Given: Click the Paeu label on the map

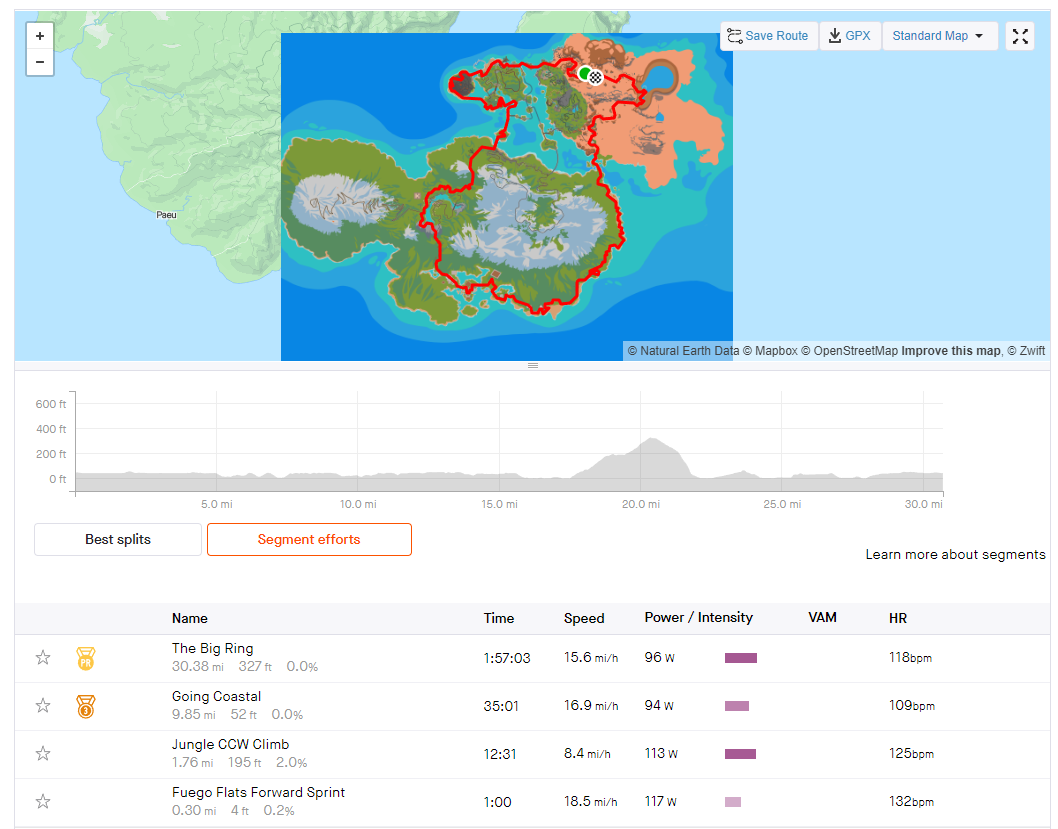Looking at the screenshot, I should point(166,215).
